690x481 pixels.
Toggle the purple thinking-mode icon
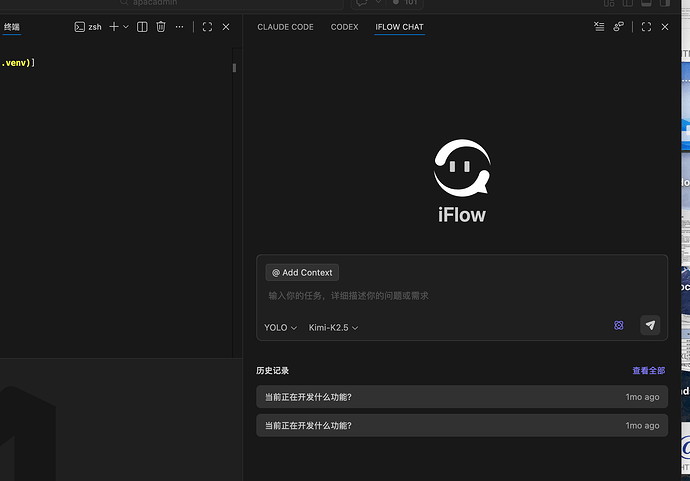tap(619, 325)
